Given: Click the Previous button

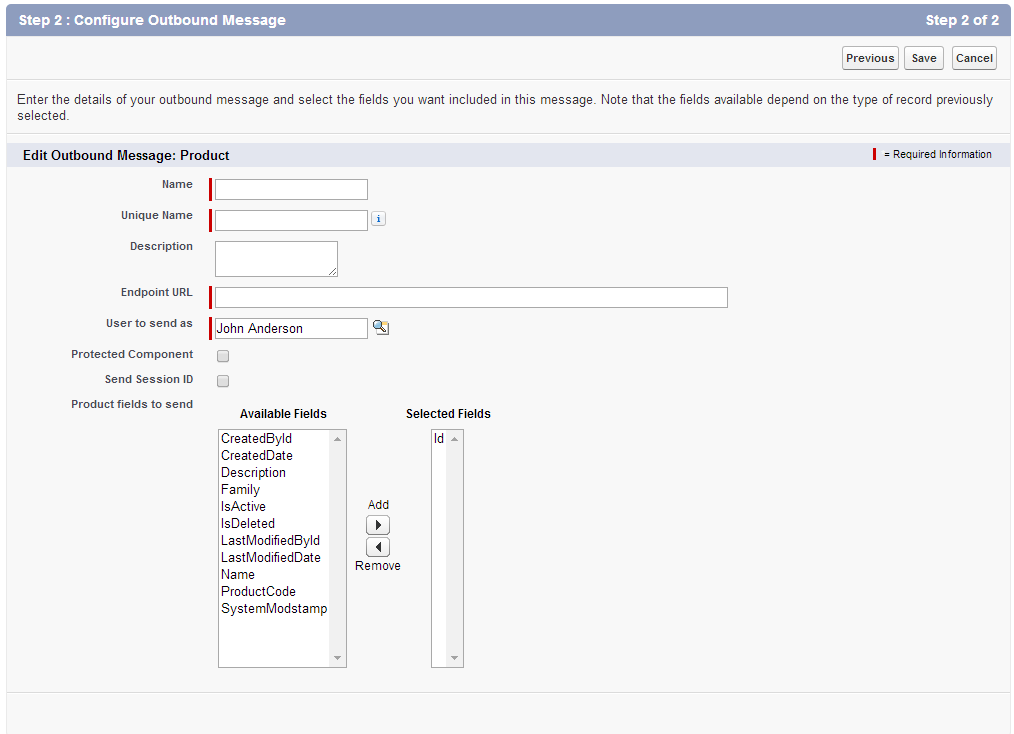Looking at the screenshot, I should tap(870, 58).
